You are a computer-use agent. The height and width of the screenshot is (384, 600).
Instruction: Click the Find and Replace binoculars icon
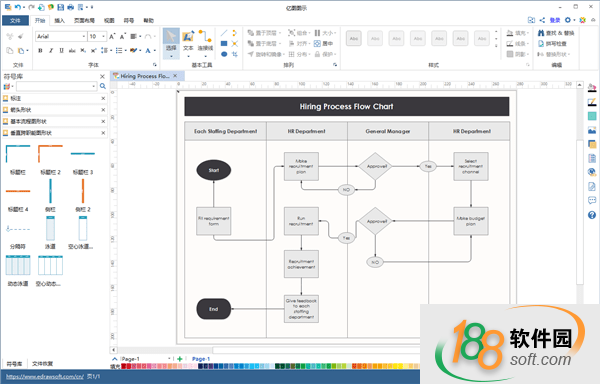541,33
